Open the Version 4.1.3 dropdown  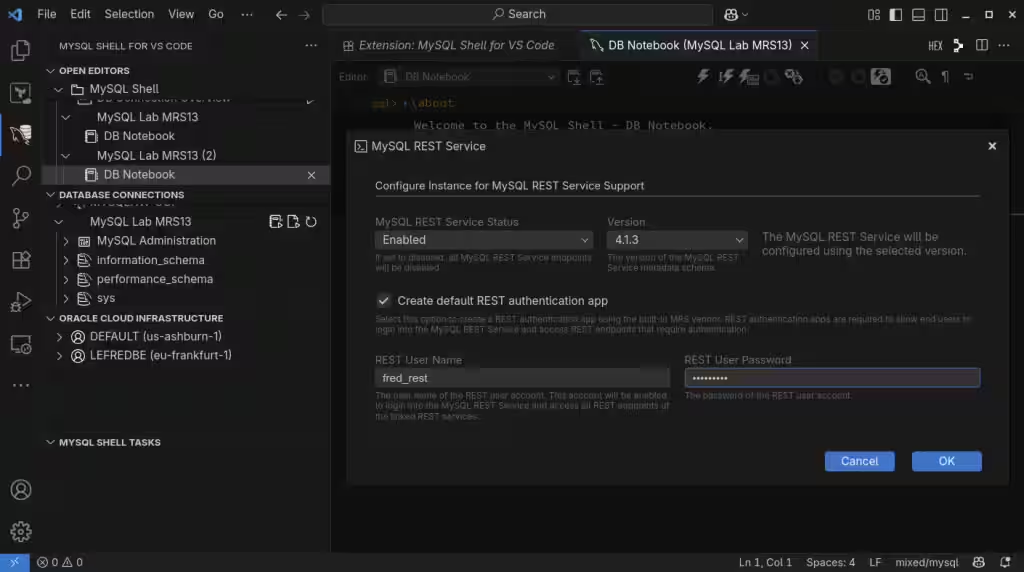[x=677, y=240]
